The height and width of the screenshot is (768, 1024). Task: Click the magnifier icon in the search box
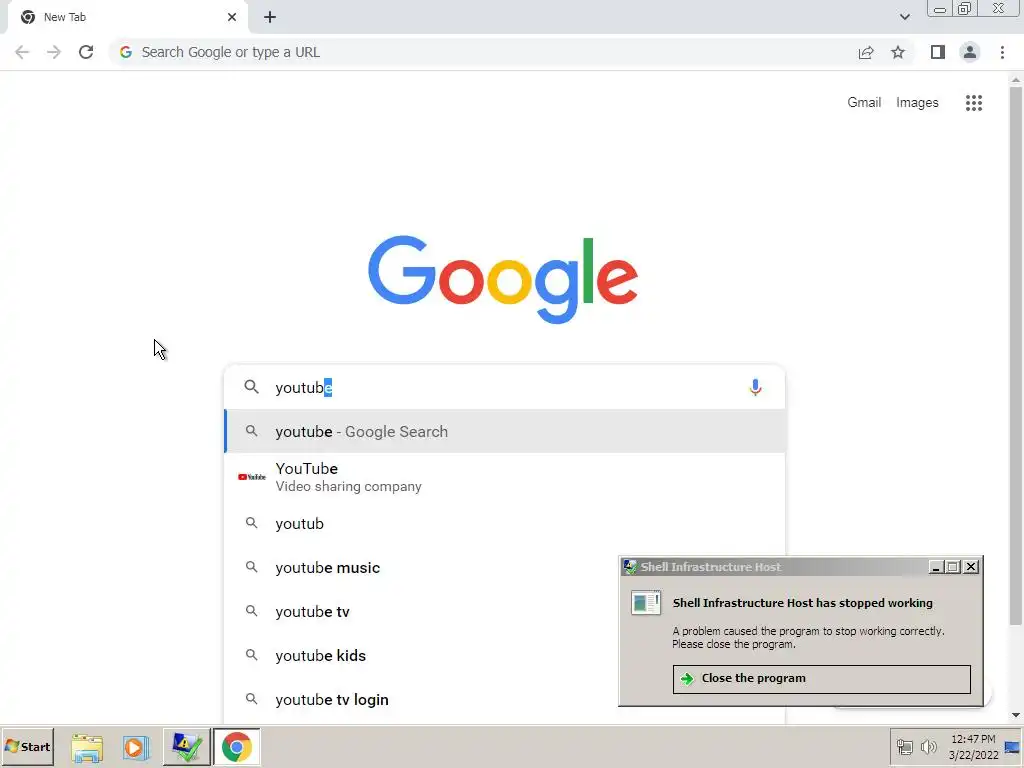click(251, 387)
